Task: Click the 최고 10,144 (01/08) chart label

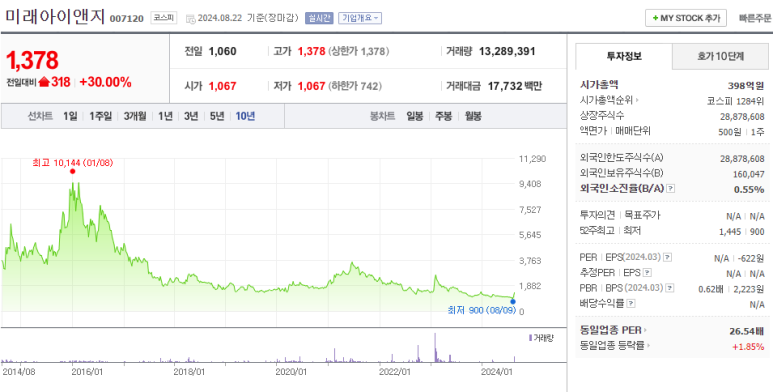Action: click(x=72, y=162)
